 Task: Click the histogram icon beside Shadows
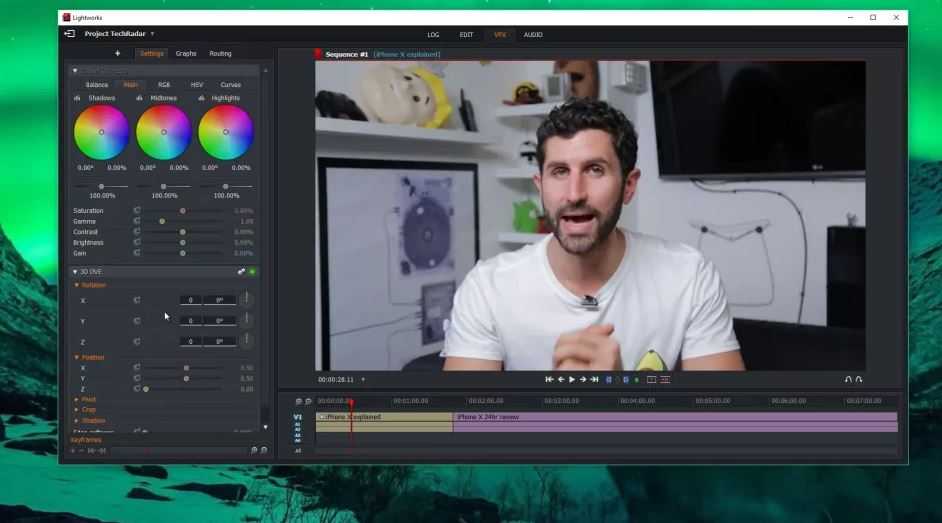click(x=77, y=98)
